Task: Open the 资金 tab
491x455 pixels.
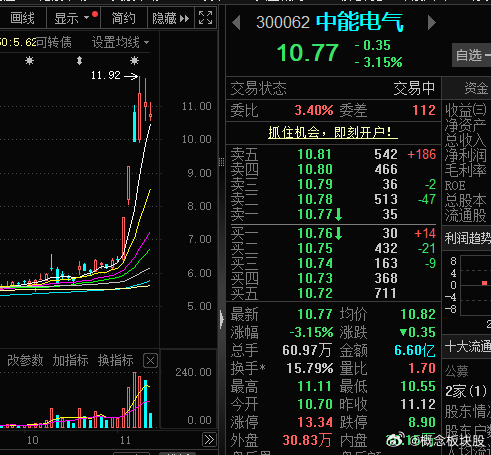Action: pyautogui.click(x=476, y=88)
